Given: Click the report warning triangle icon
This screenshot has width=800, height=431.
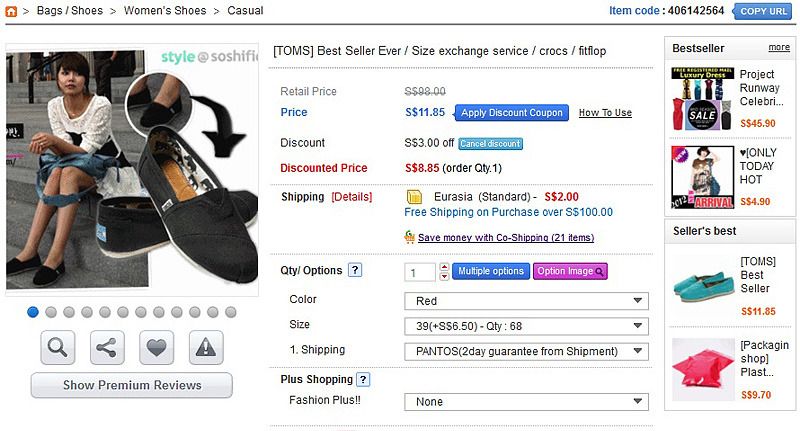Looking at the screenshot, I should coord(206,348).
